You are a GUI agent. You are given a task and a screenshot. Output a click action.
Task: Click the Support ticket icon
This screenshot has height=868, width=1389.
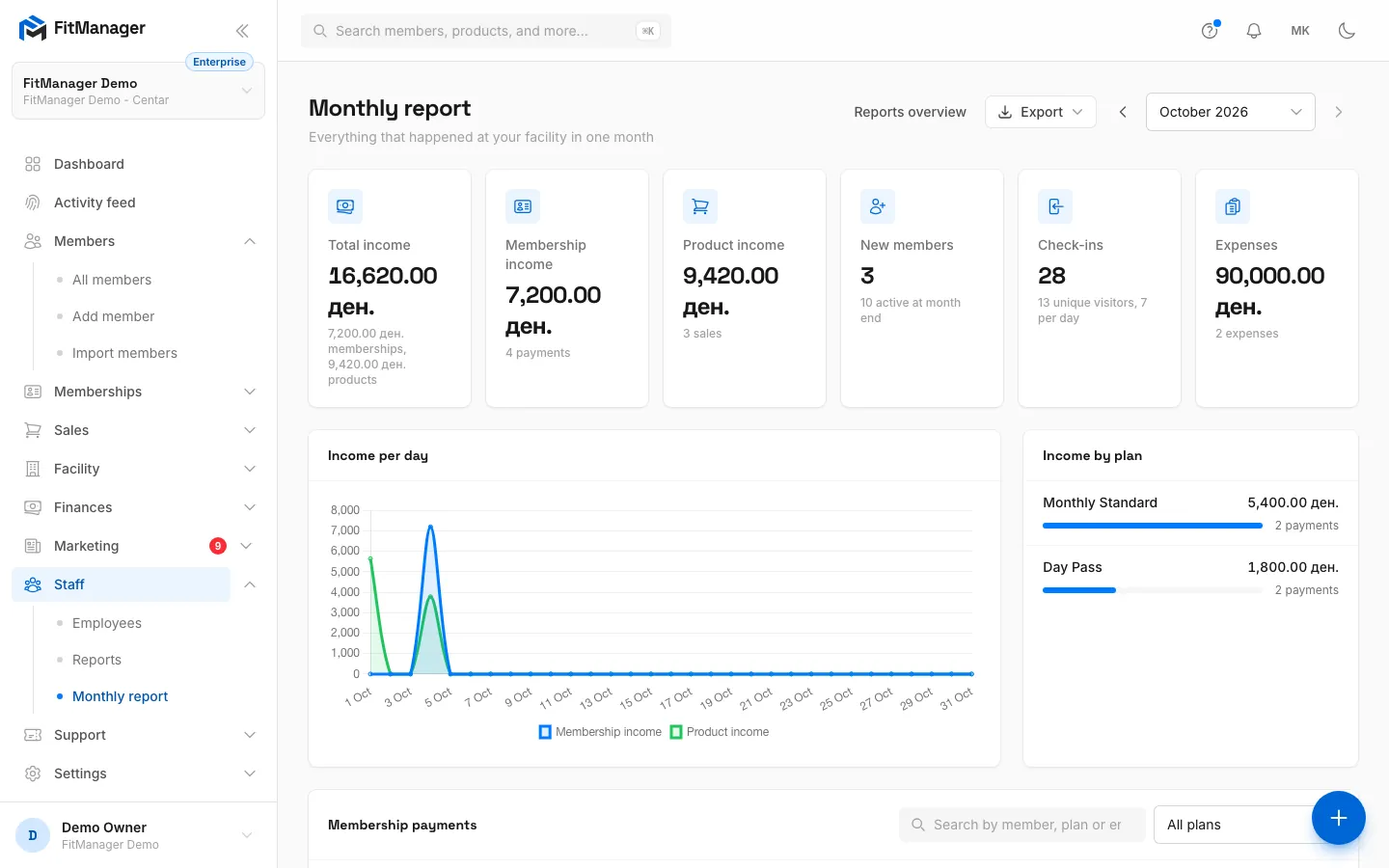point(33,735)
